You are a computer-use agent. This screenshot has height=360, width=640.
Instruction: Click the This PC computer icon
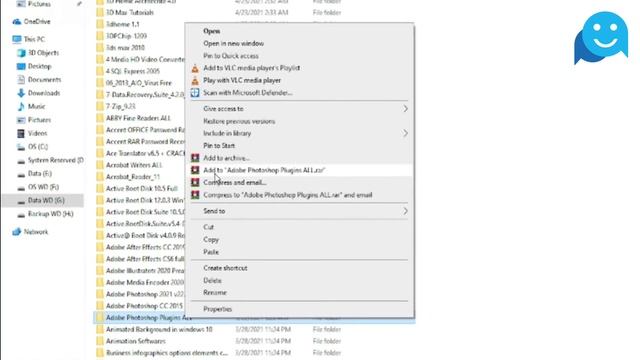tap(17, 39)
